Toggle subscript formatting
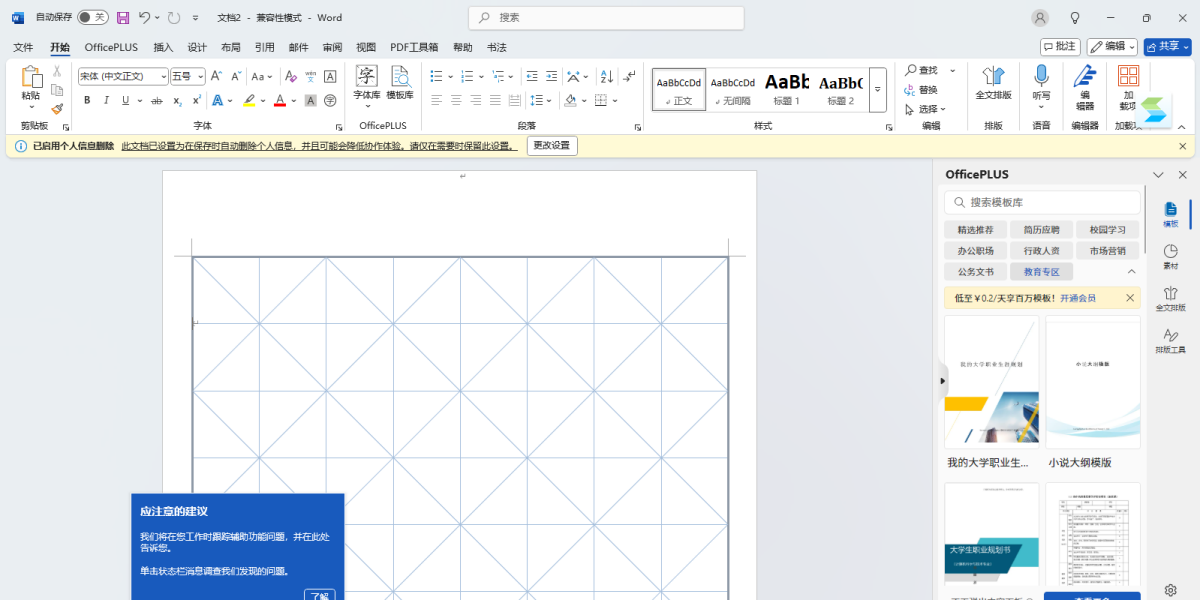The height and width of the screenshot is (600, 1200). point(177,100)
